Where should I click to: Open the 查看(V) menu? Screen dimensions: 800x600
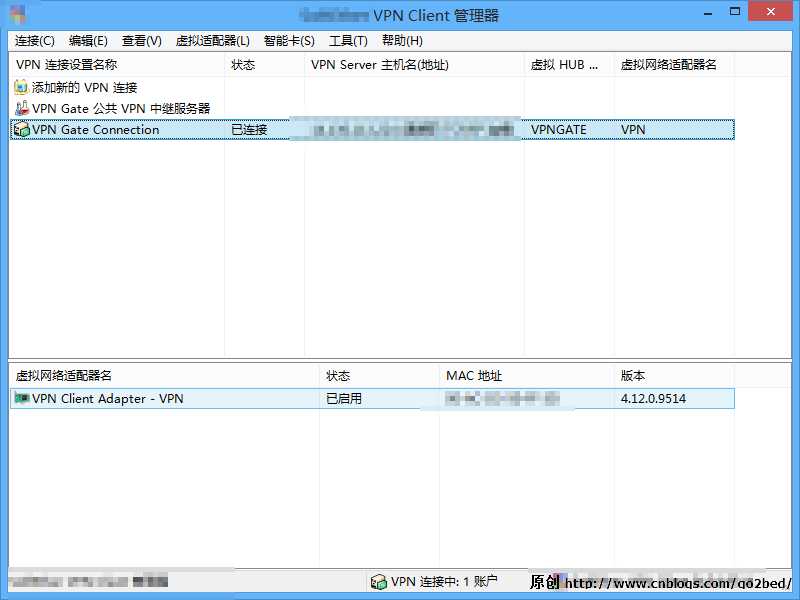[x=141, y=41]
